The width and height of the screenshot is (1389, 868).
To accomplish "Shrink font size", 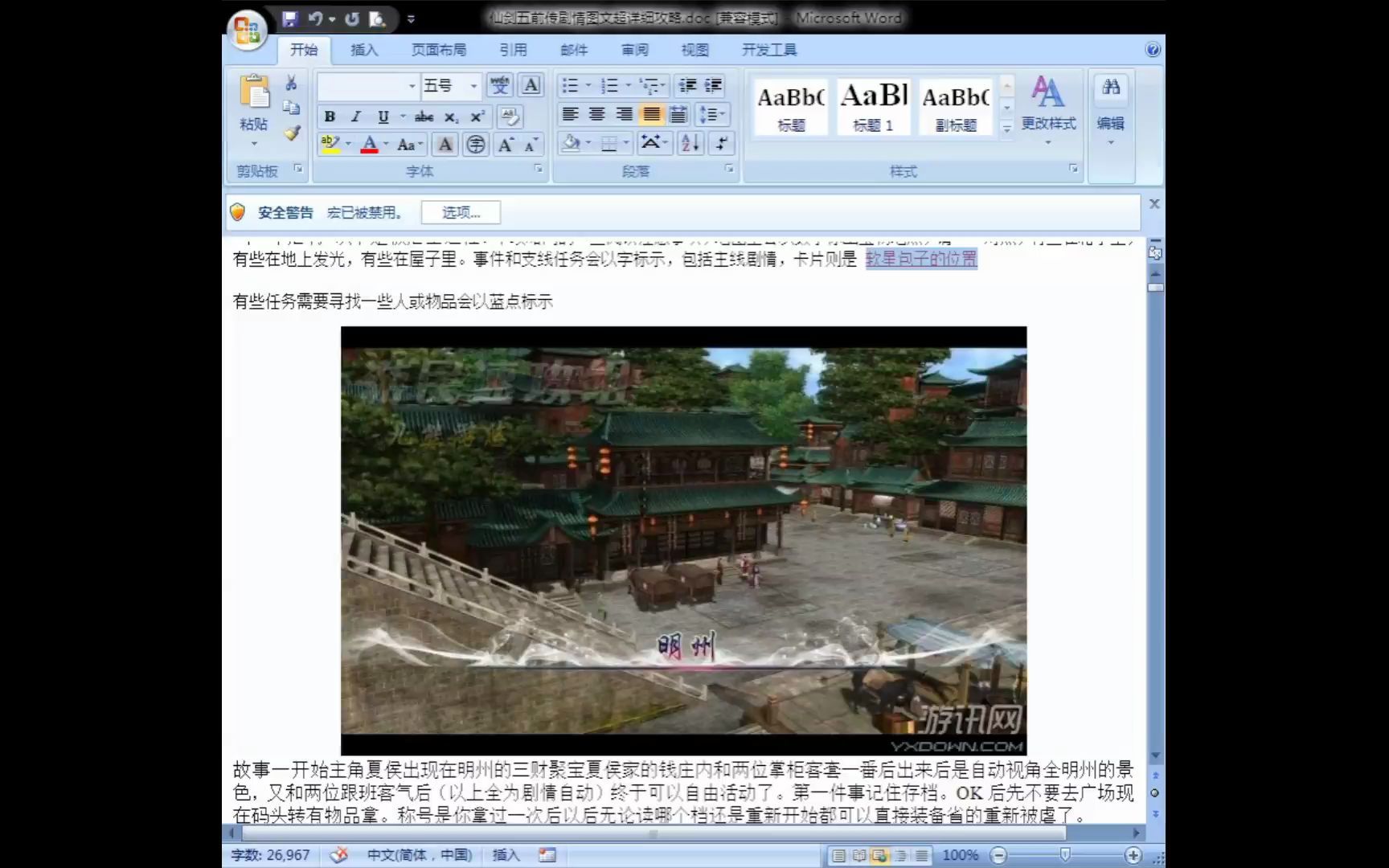I will 531,145.
